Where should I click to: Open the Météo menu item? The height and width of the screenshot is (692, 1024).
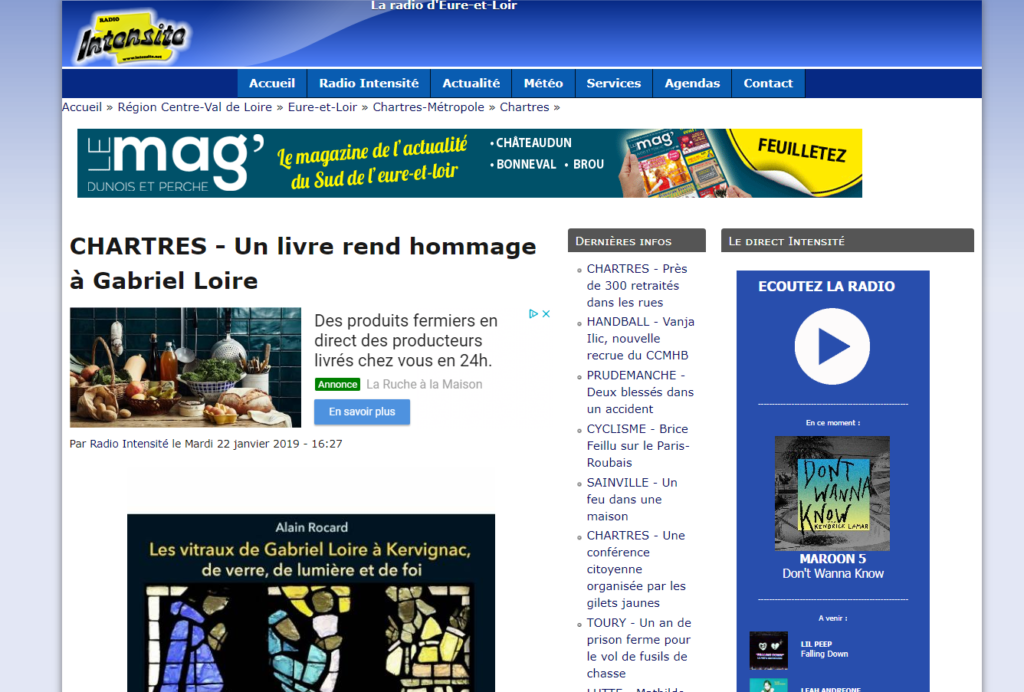pos(543,84)
